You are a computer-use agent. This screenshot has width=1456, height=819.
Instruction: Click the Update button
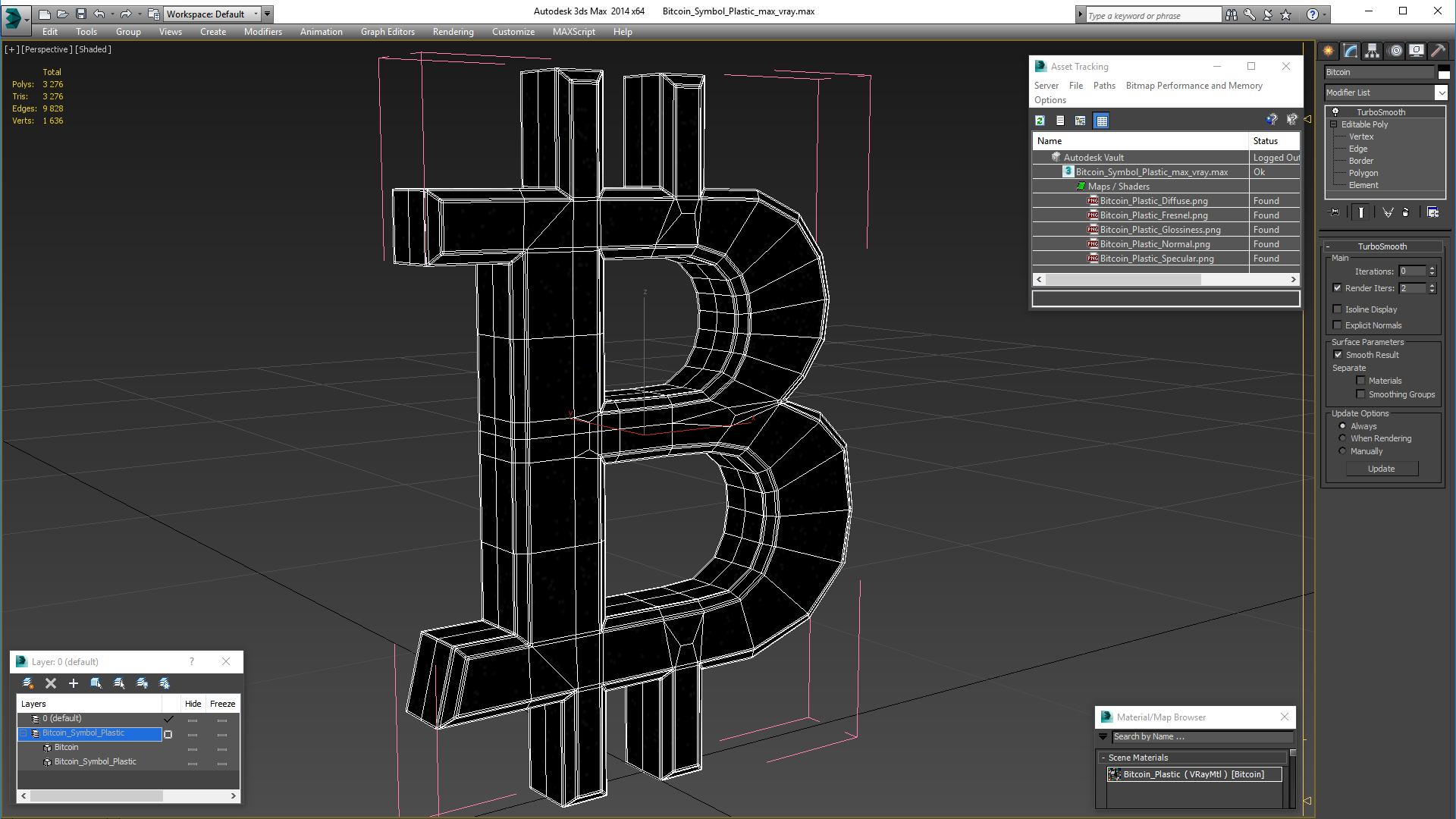tap(1381, 469)
